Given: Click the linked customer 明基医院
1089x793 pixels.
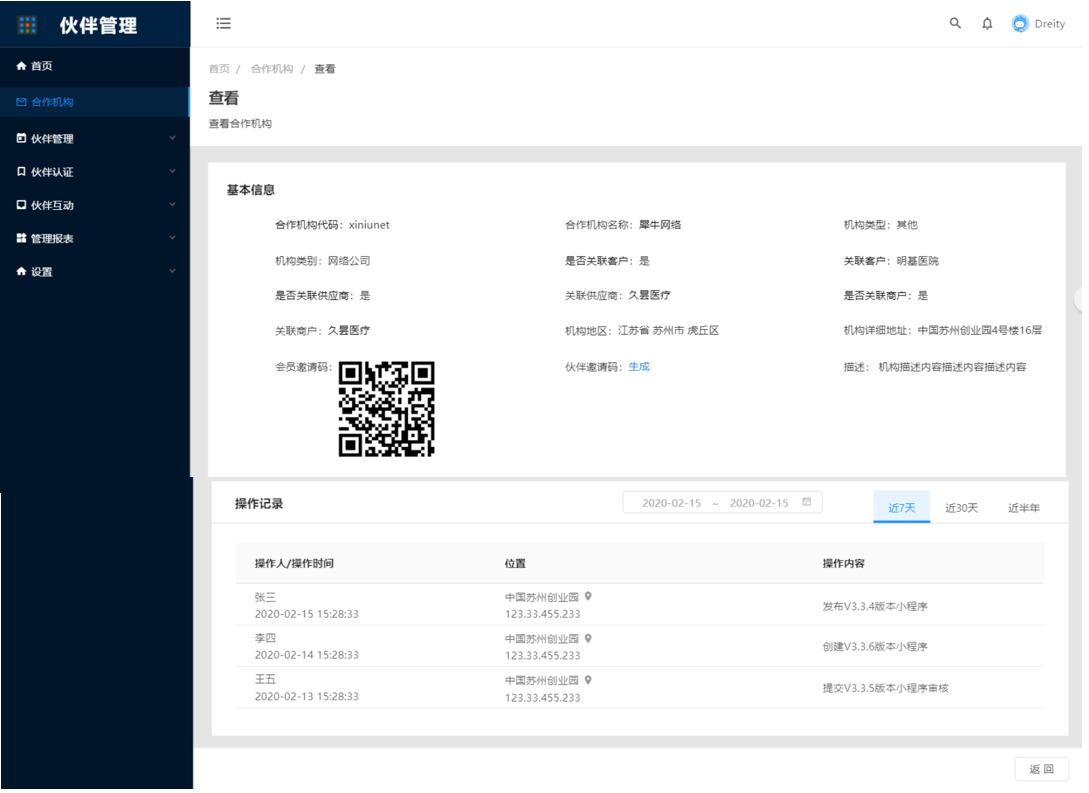Looking at the screenshot, I should coord(917,261).
